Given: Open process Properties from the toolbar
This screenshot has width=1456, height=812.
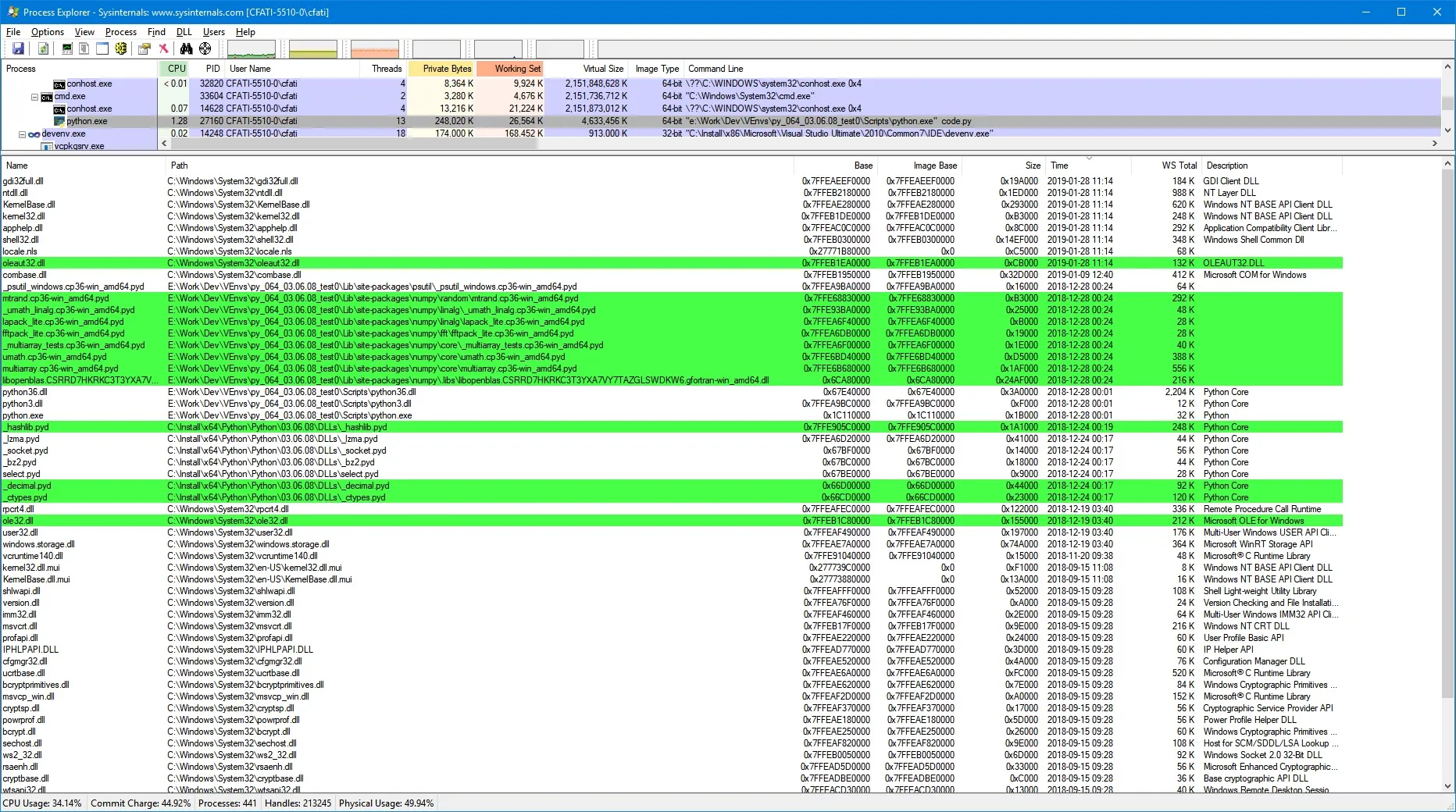Looking at the screenshot, I should [x=145, y=48].
